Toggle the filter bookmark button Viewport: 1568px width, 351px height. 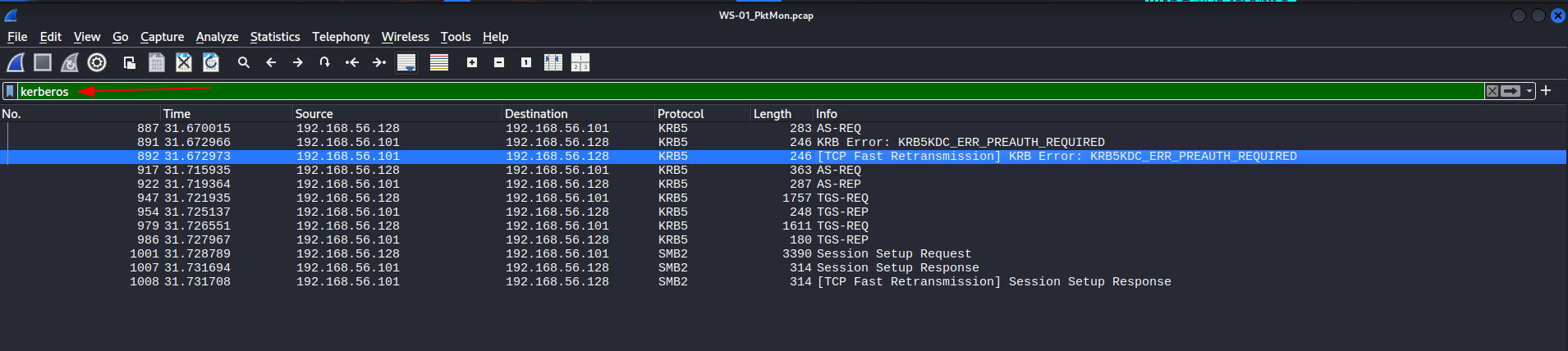(x=10, y=91)
